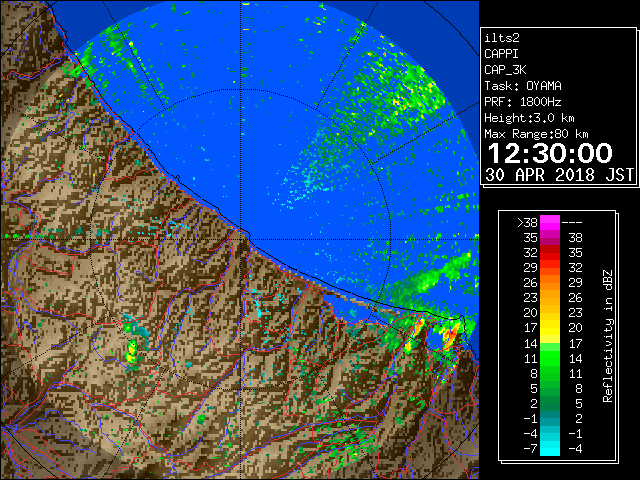Click the cyan -7 dBZ legend swatch

pyautogui.click(x=550, y=449)
